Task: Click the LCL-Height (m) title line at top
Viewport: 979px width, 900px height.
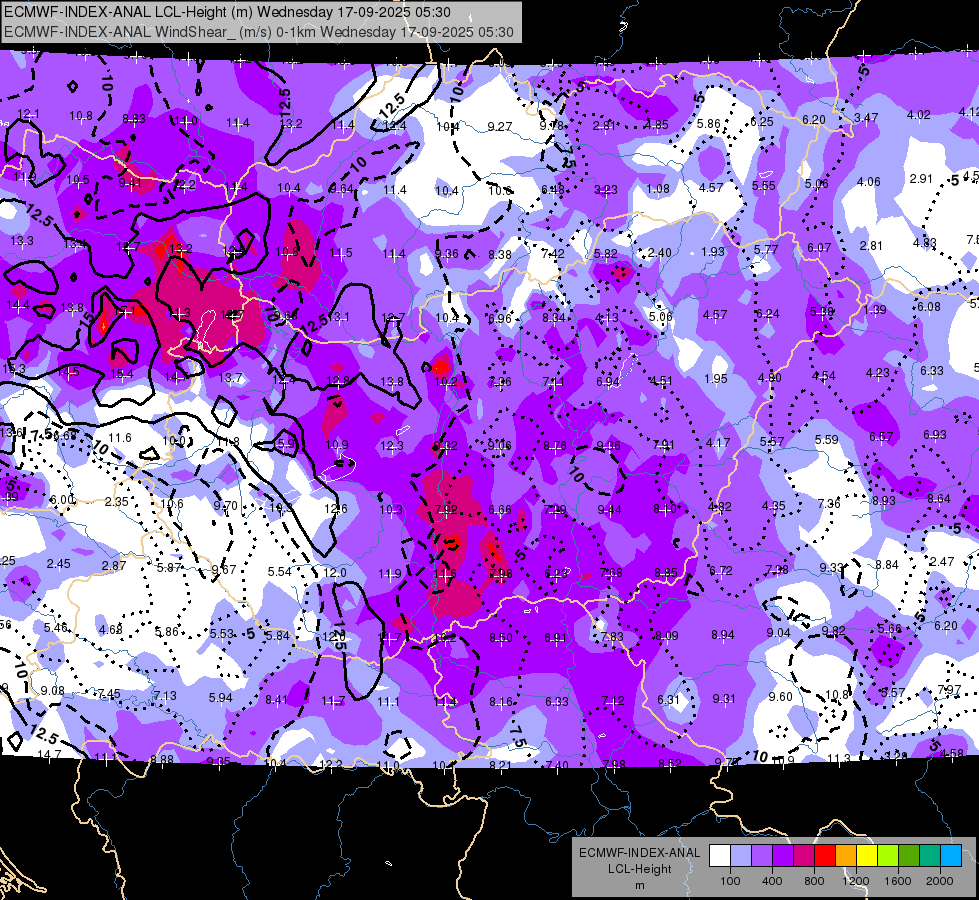Action: click(228, 12)
